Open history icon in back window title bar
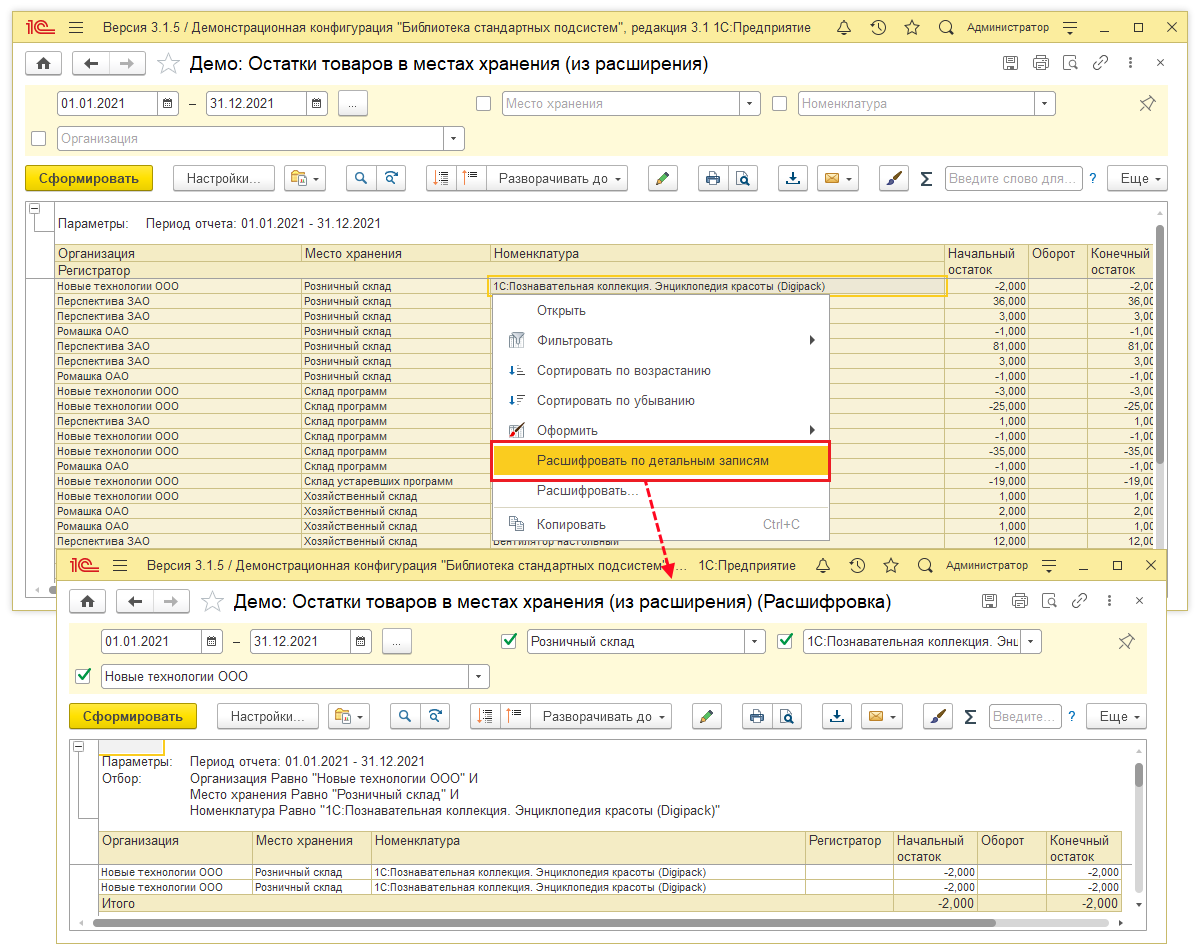Screen dimensions: 1195x946 tap(878, 27)
